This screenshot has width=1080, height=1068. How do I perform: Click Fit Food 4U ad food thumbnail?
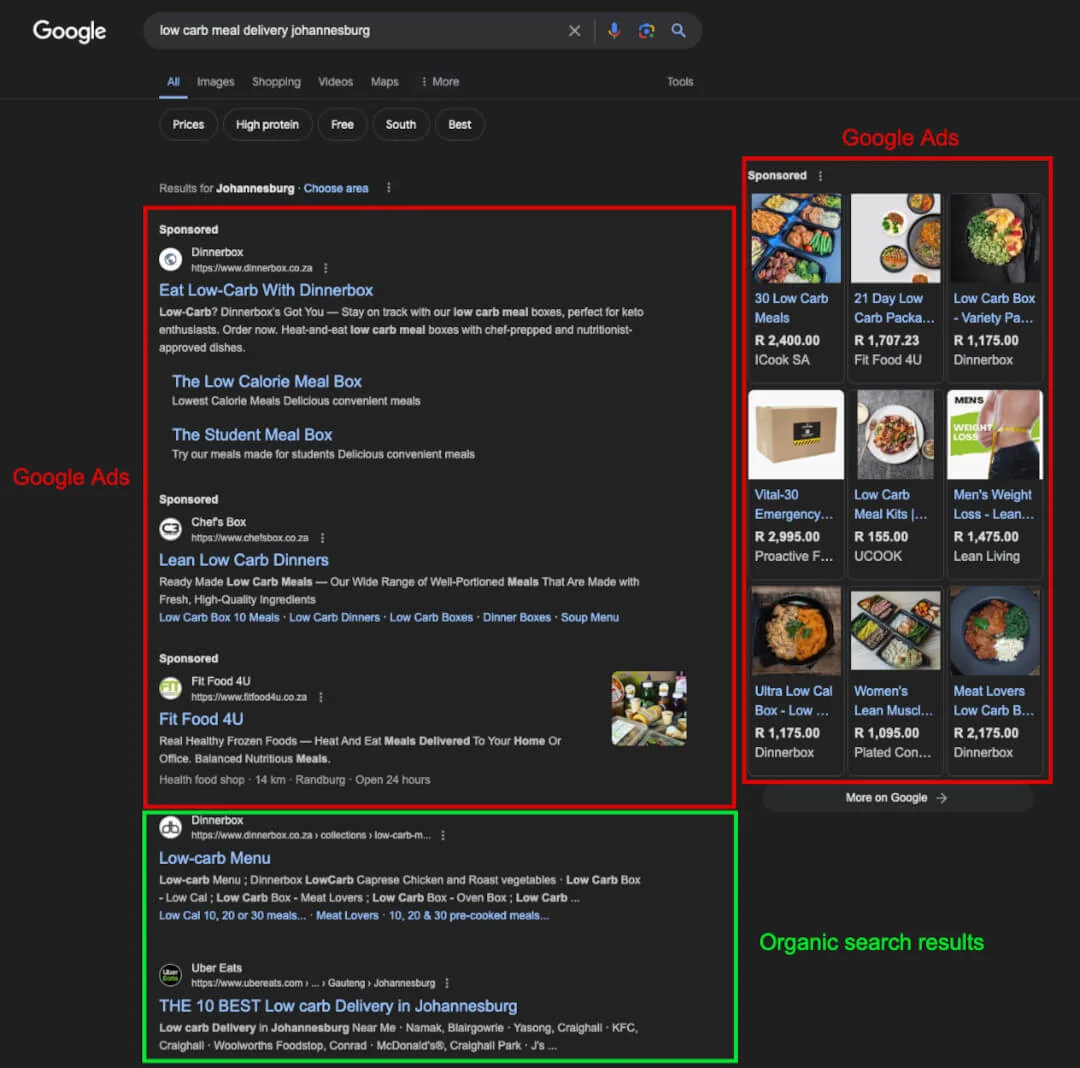tap(649, 708)
